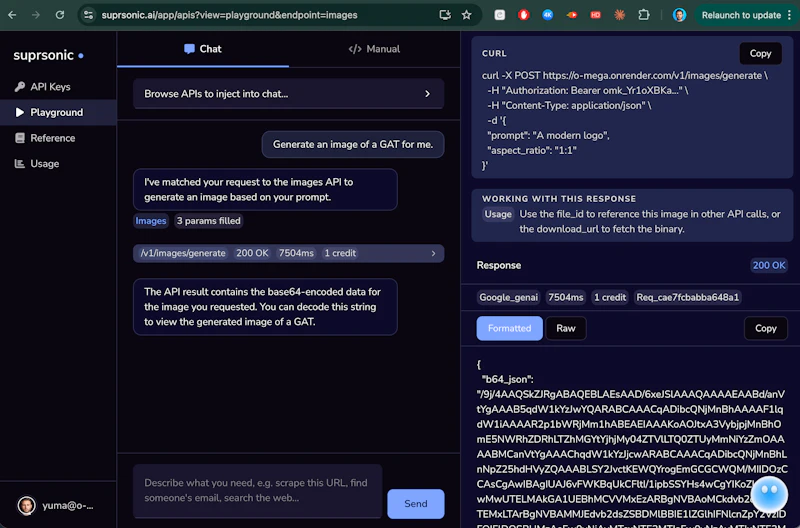Click the orange-red extension icon beside 4K
Viewport: 800px width, 528px height.
(571, 15)
